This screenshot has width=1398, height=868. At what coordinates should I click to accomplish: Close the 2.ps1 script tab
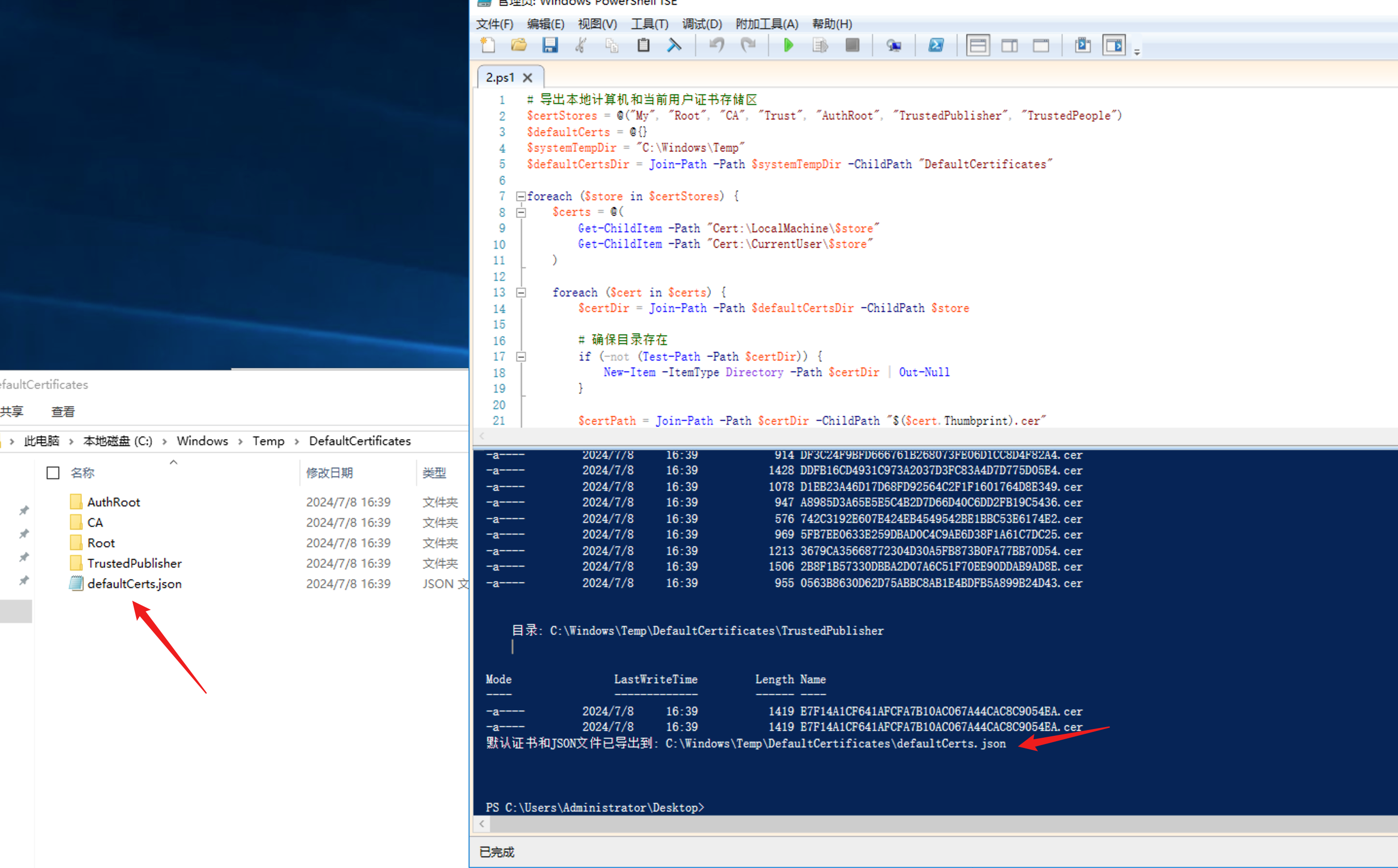pyautogui.click(x=527, y=77)
